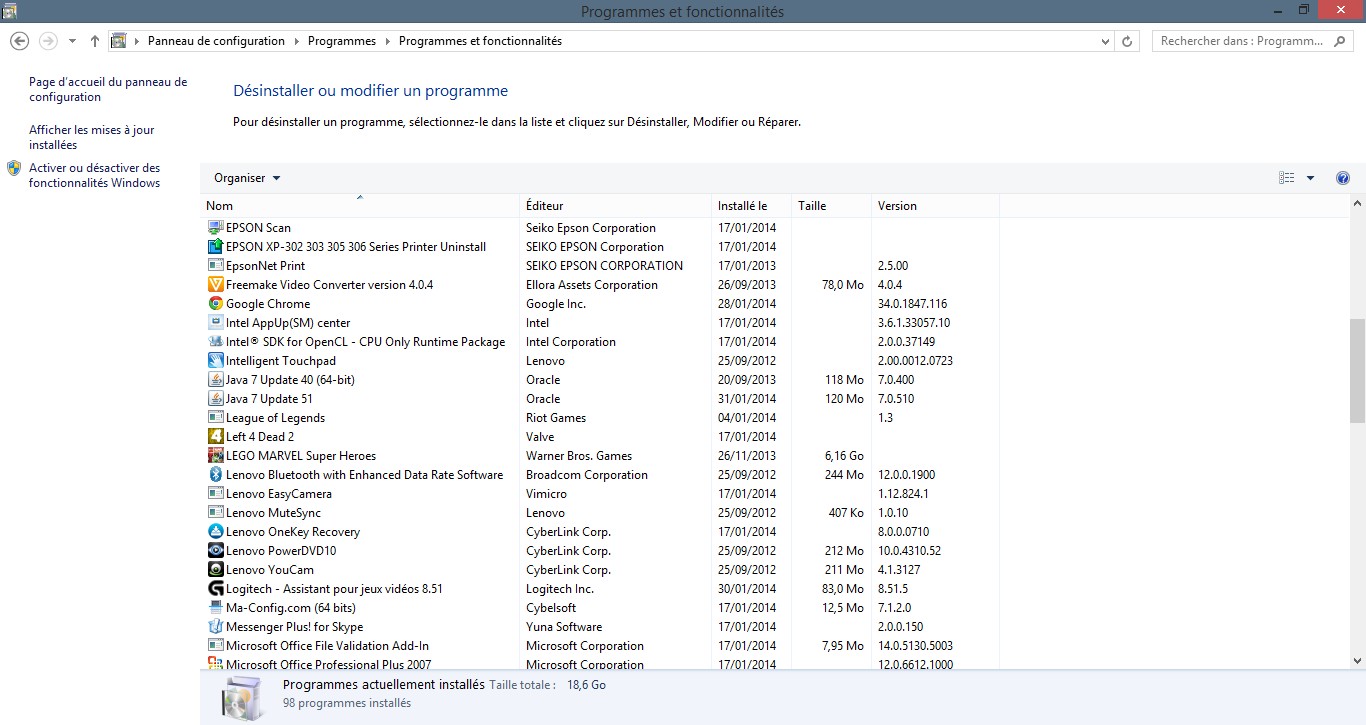Viewport: 1366px width, 725px height.
Task: Click the Warner Bros. Games publisher cell
Action: [579, 456]
